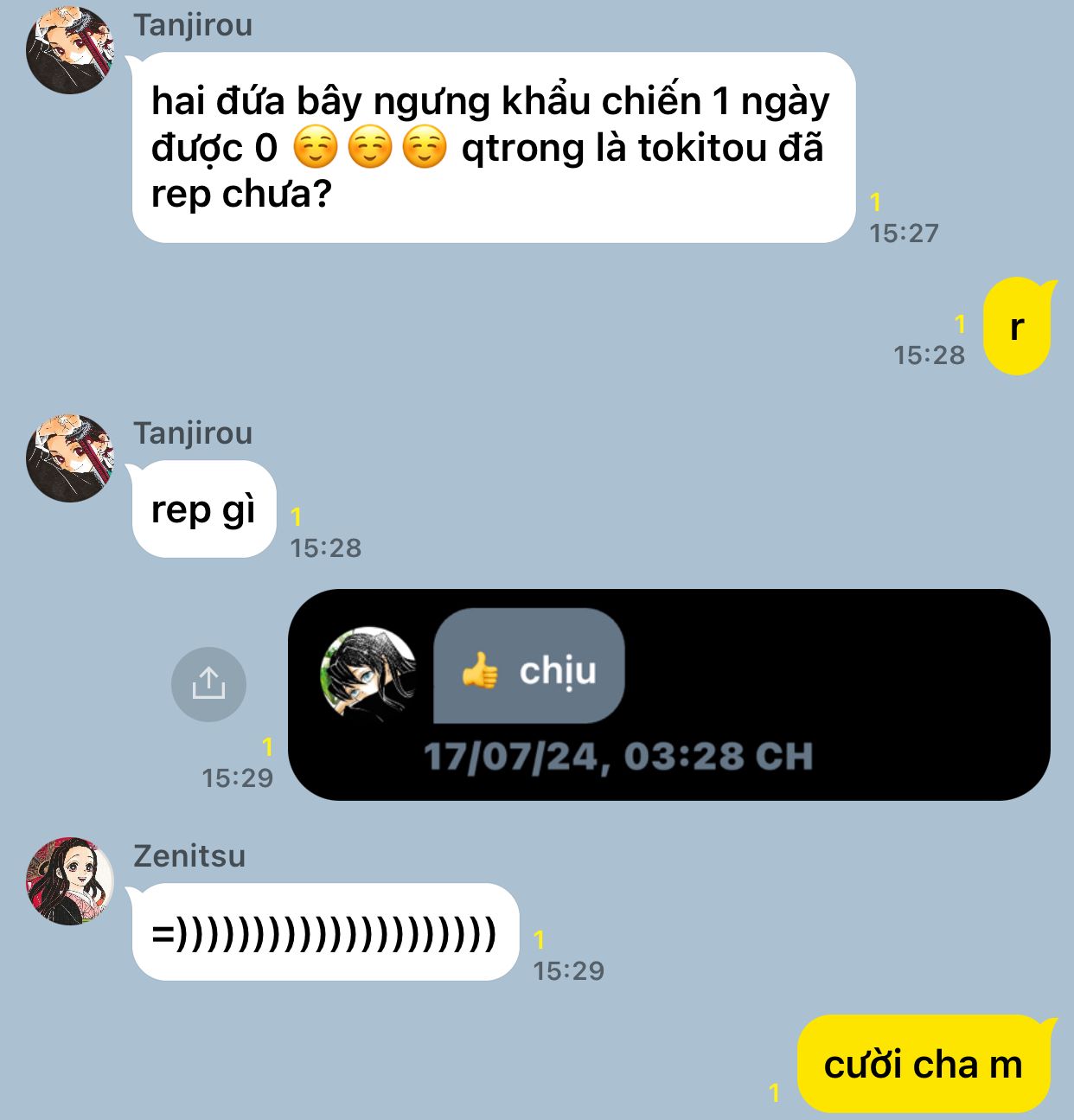Tap the share icon beside image message

tap(208, 684)
